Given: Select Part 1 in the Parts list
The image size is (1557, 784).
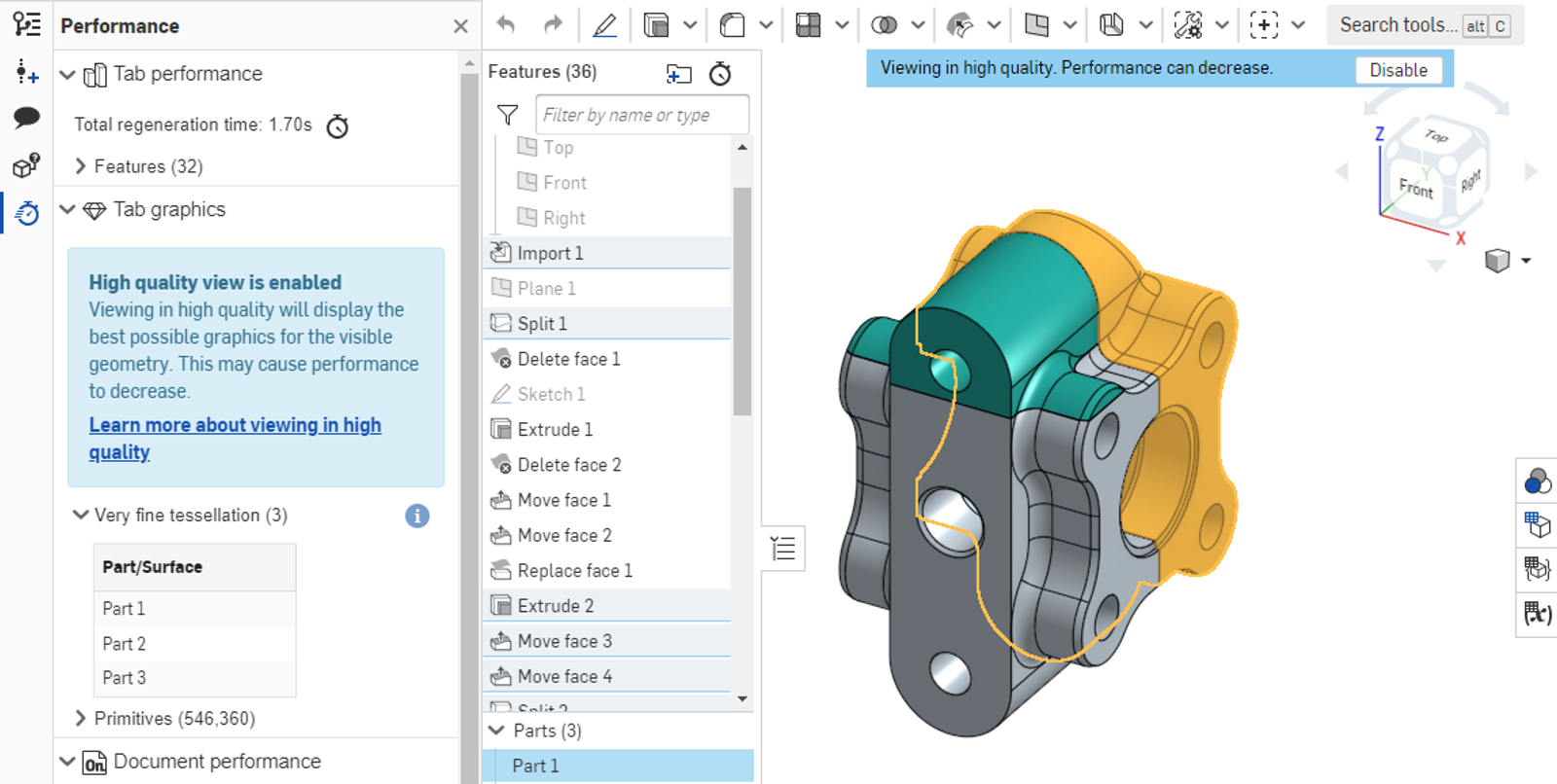Looking at the screenshot, I should (535, 766).
